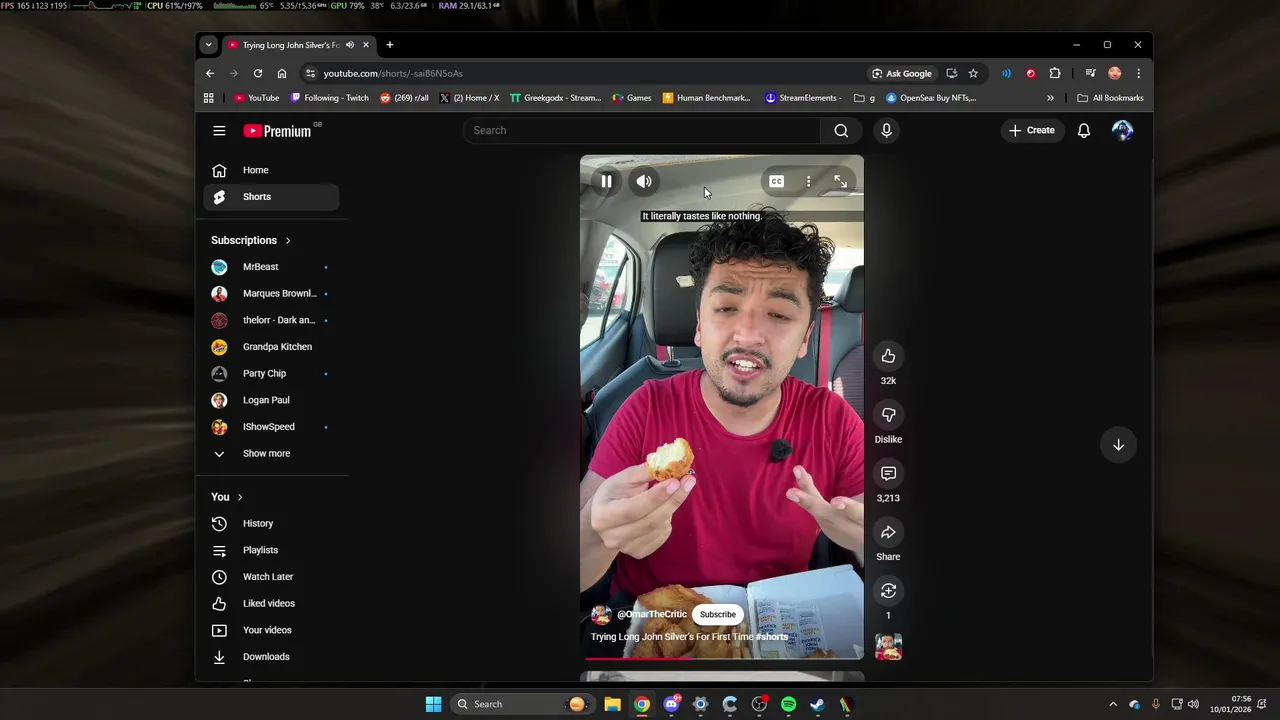Focus the YouTube search box
The height and width of the screenshot is (720, 1280).
pyautogui.click(x=641, y=130)
